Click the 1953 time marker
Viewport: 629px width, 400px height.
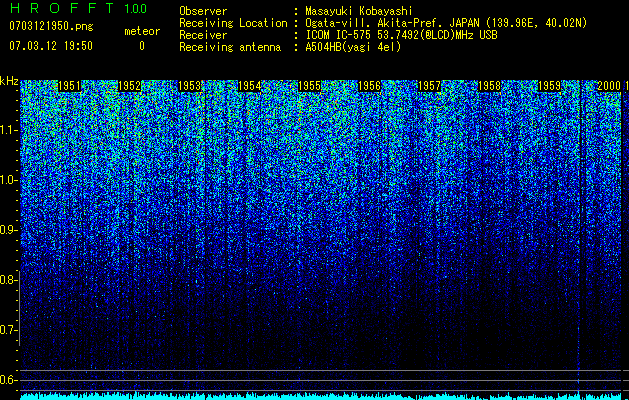click(x=189, y=86)
